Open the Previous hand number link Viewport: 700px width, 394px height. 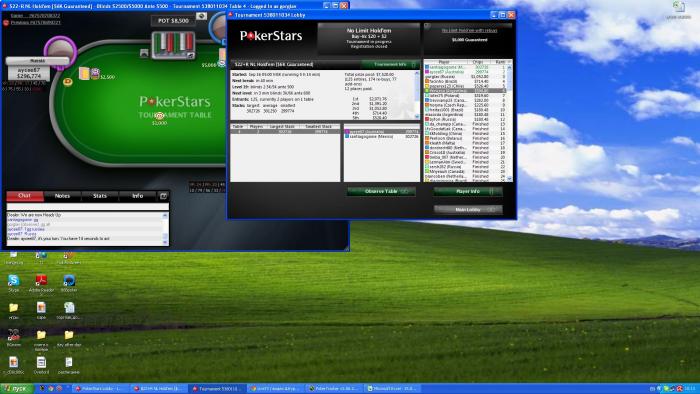35,22
